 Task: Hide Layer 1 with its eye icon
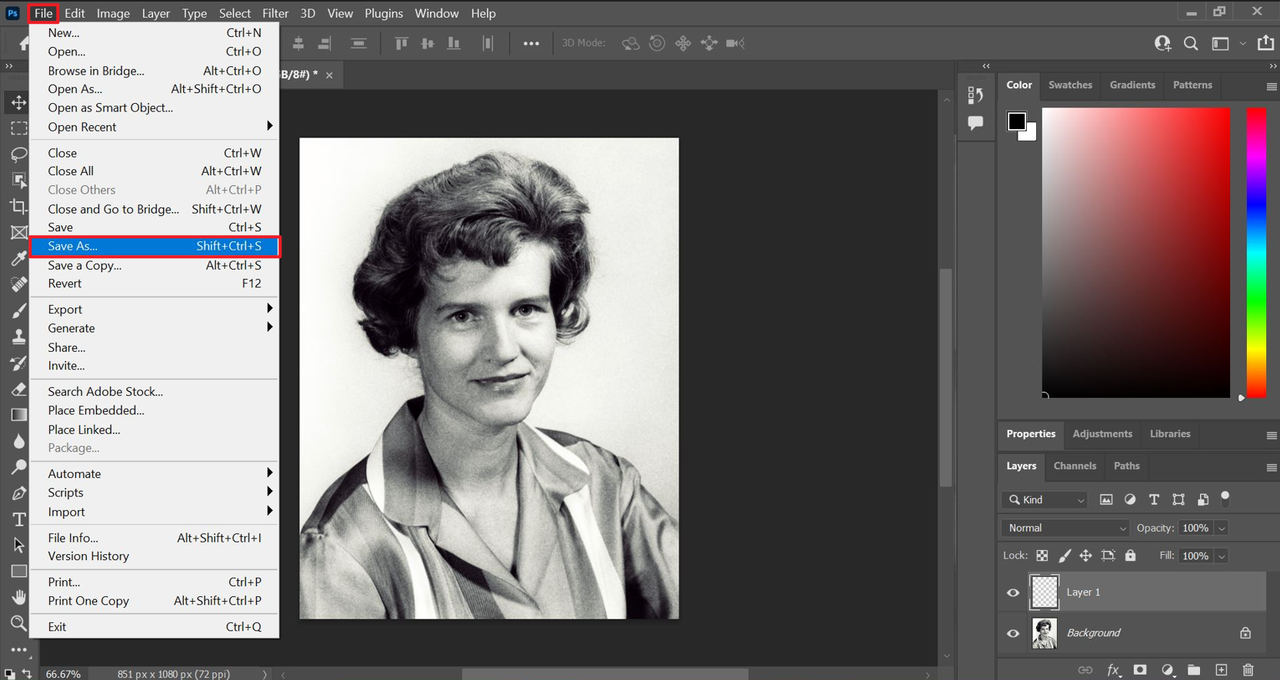(1013, 593)
